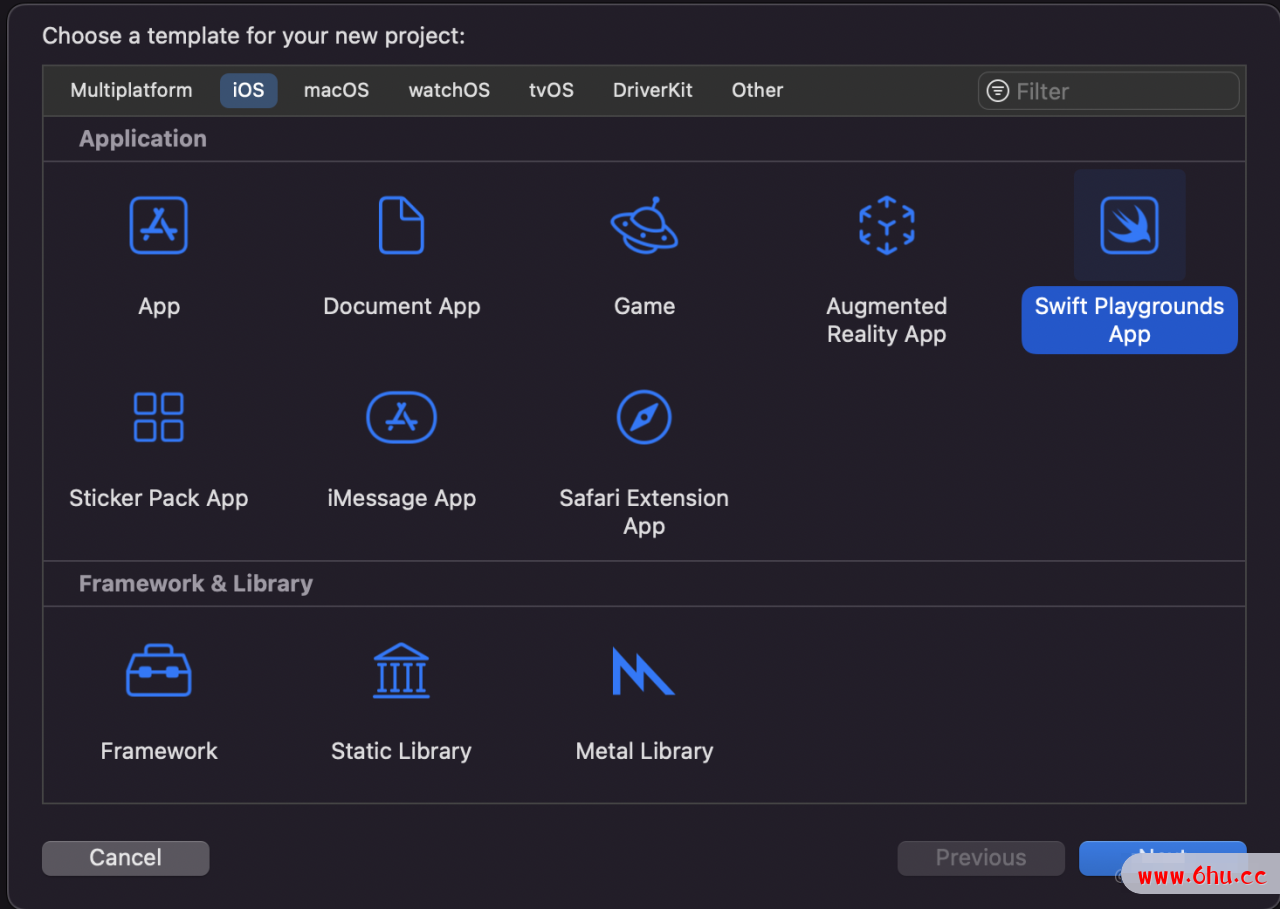Click the "App" label under first icon
Screen dimensions: 1280x909
158,306
